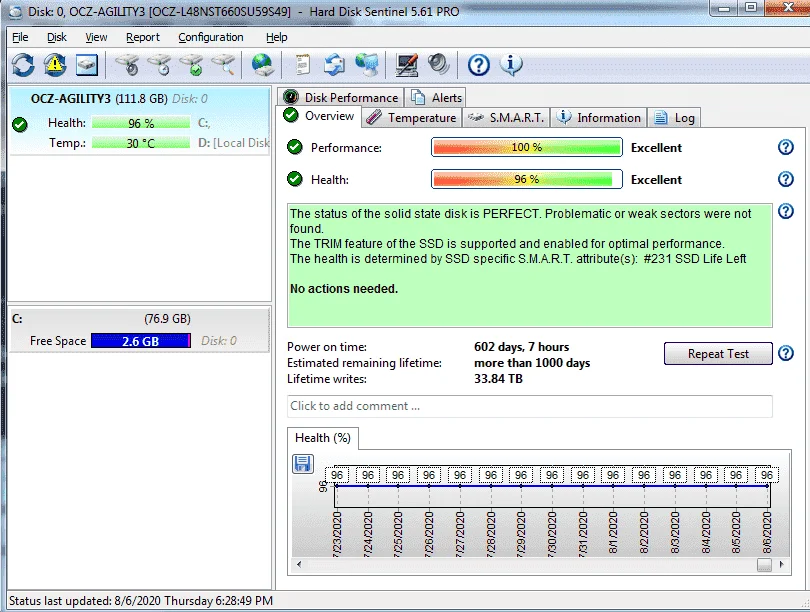Viewport: 810px width, 612px height.
Task: Open the S.M.A.R.T. tab
Action: coord(506,118)
